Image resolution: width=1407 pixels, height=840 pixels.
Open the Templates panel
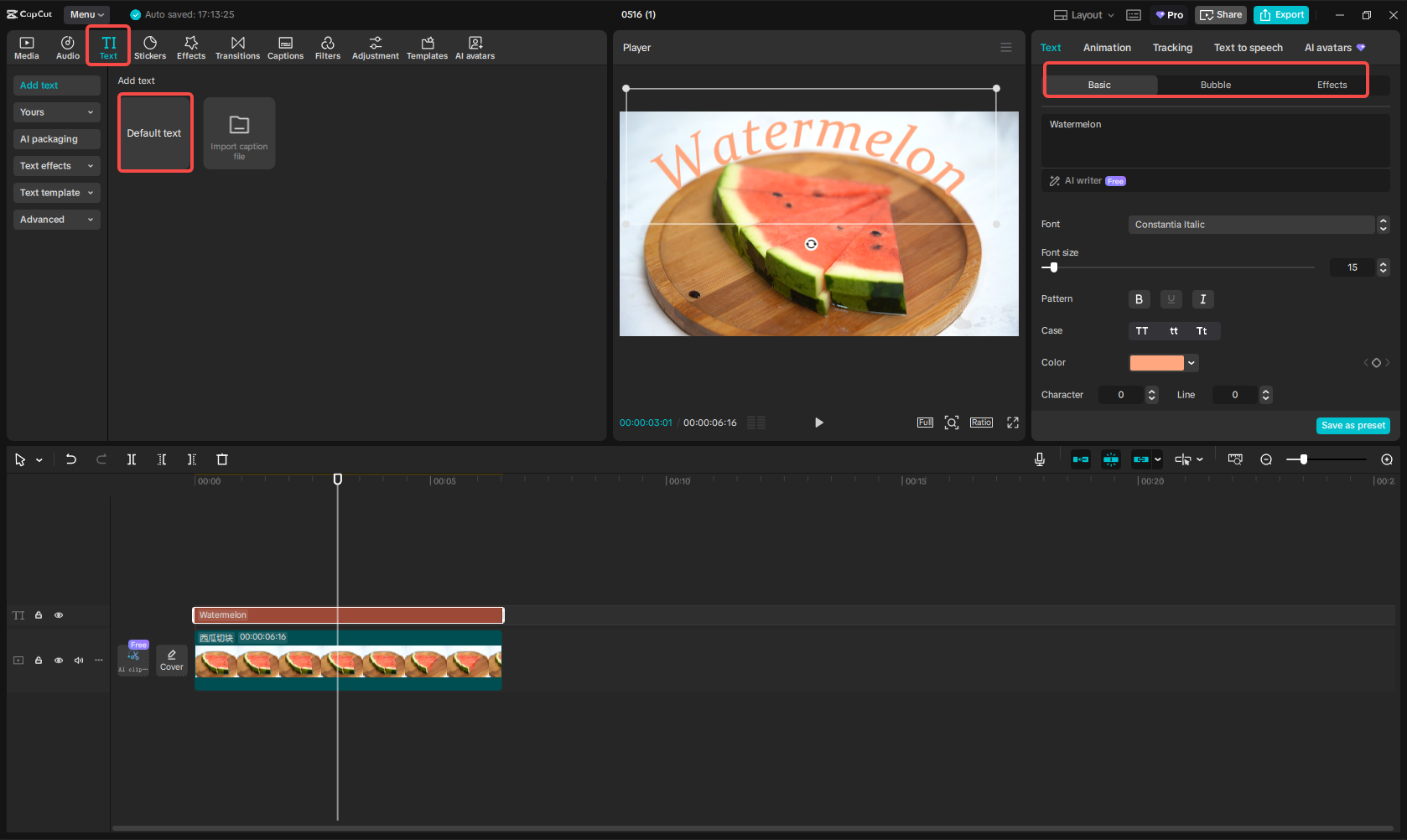point(427,46)
